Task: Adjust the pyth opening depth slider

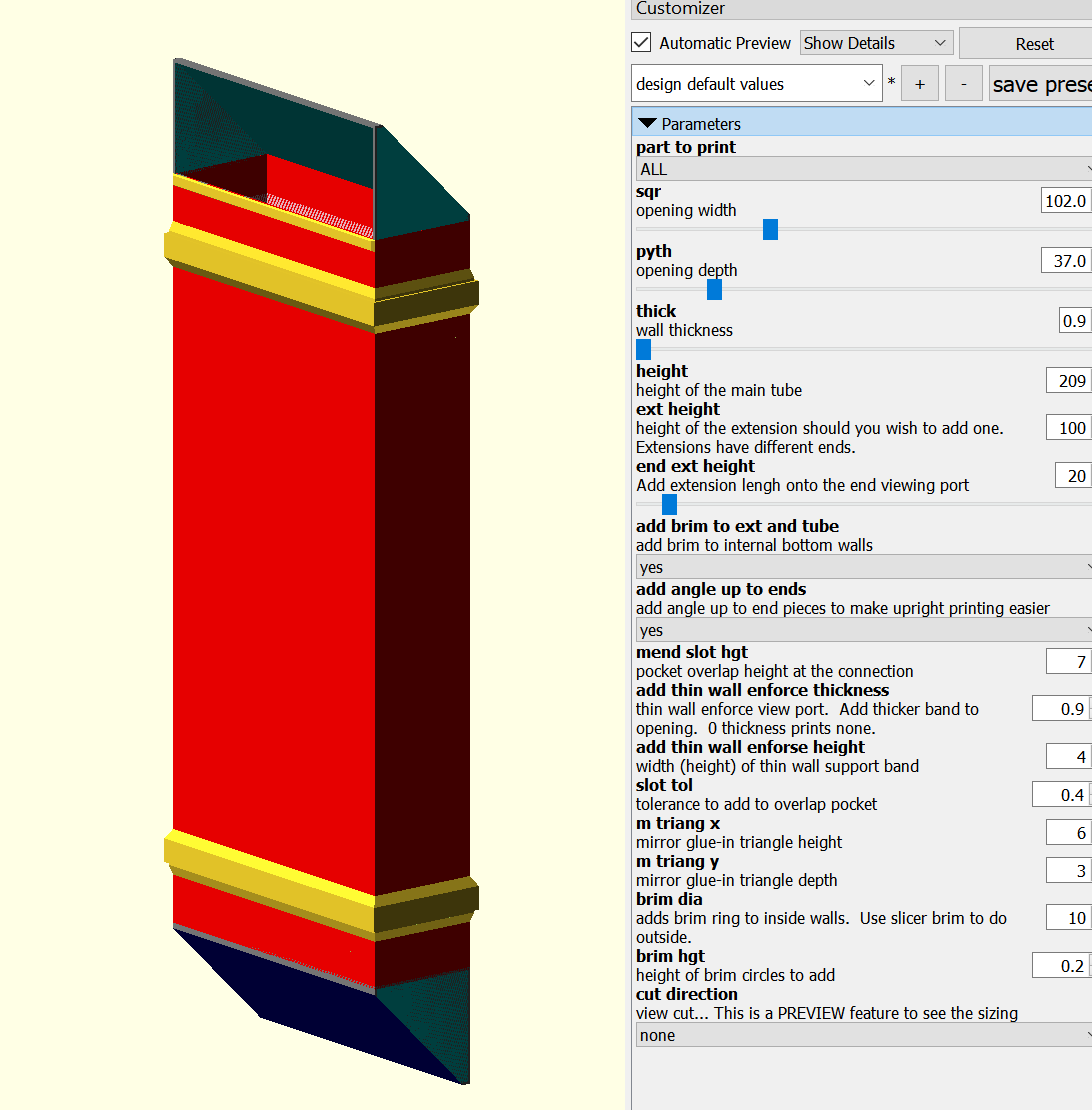Action: tap(714, 289)
